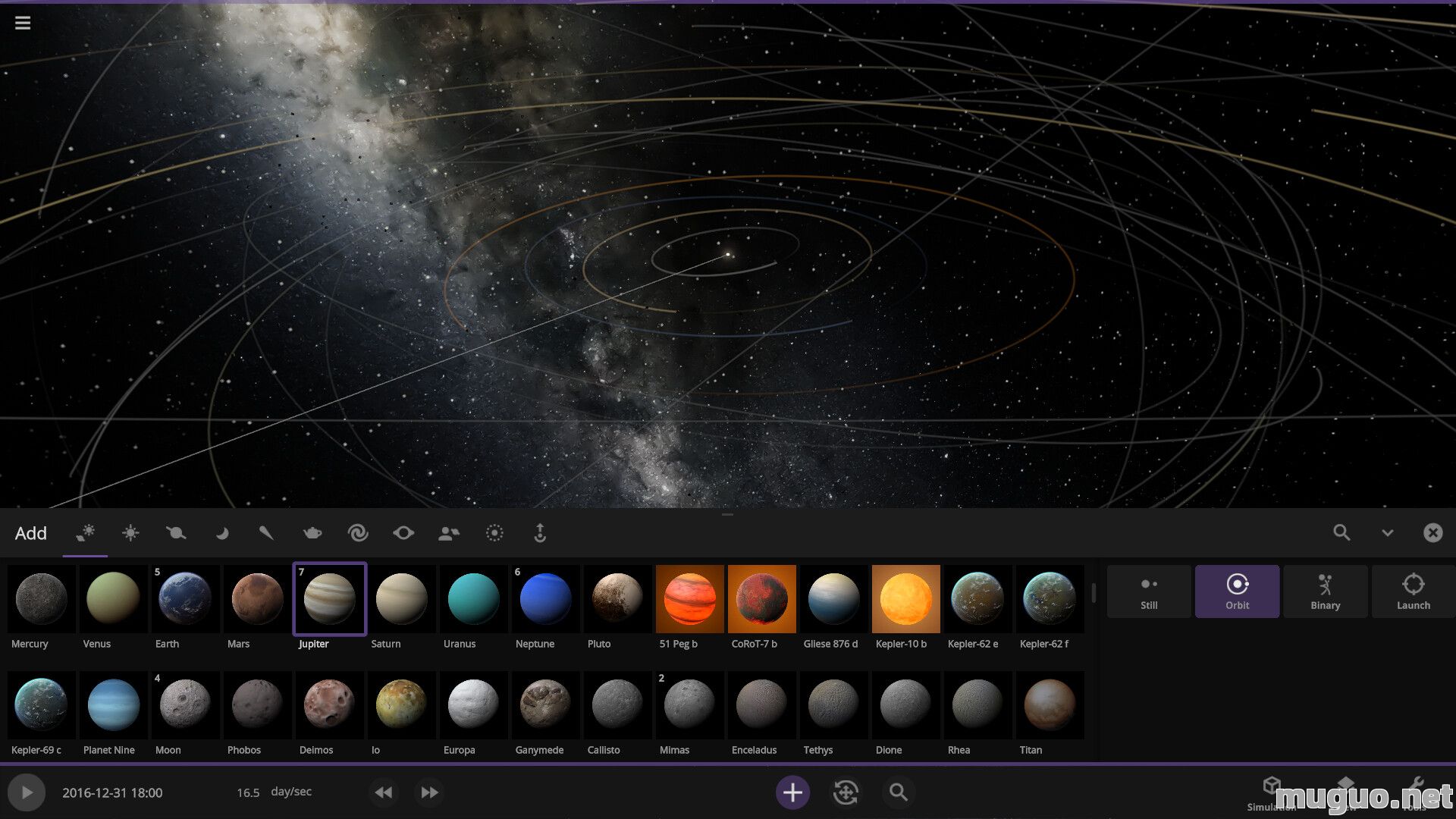Viewport: 1456px width, 819px height.
Task: Select the Kepler-69 c exoplanet
Action: [x=41, y=705]
